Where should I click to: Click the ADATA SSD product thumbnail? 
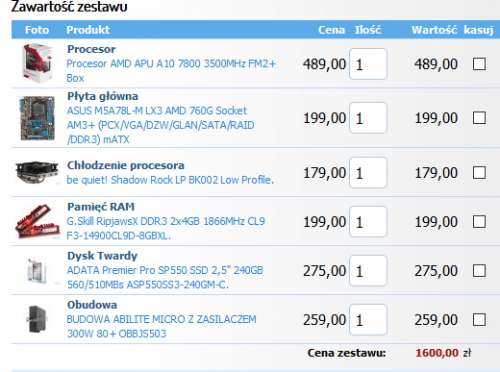coord(37,271)
